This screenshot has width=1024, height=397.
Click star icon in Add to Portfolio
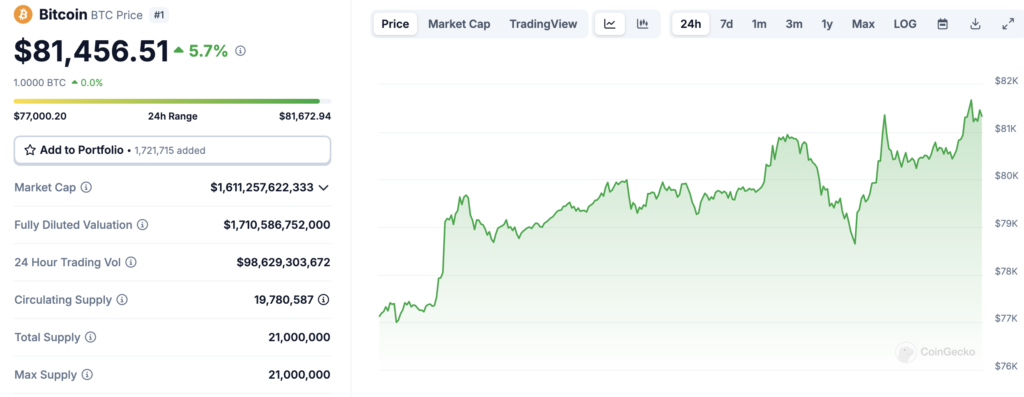tap(30, 150)
